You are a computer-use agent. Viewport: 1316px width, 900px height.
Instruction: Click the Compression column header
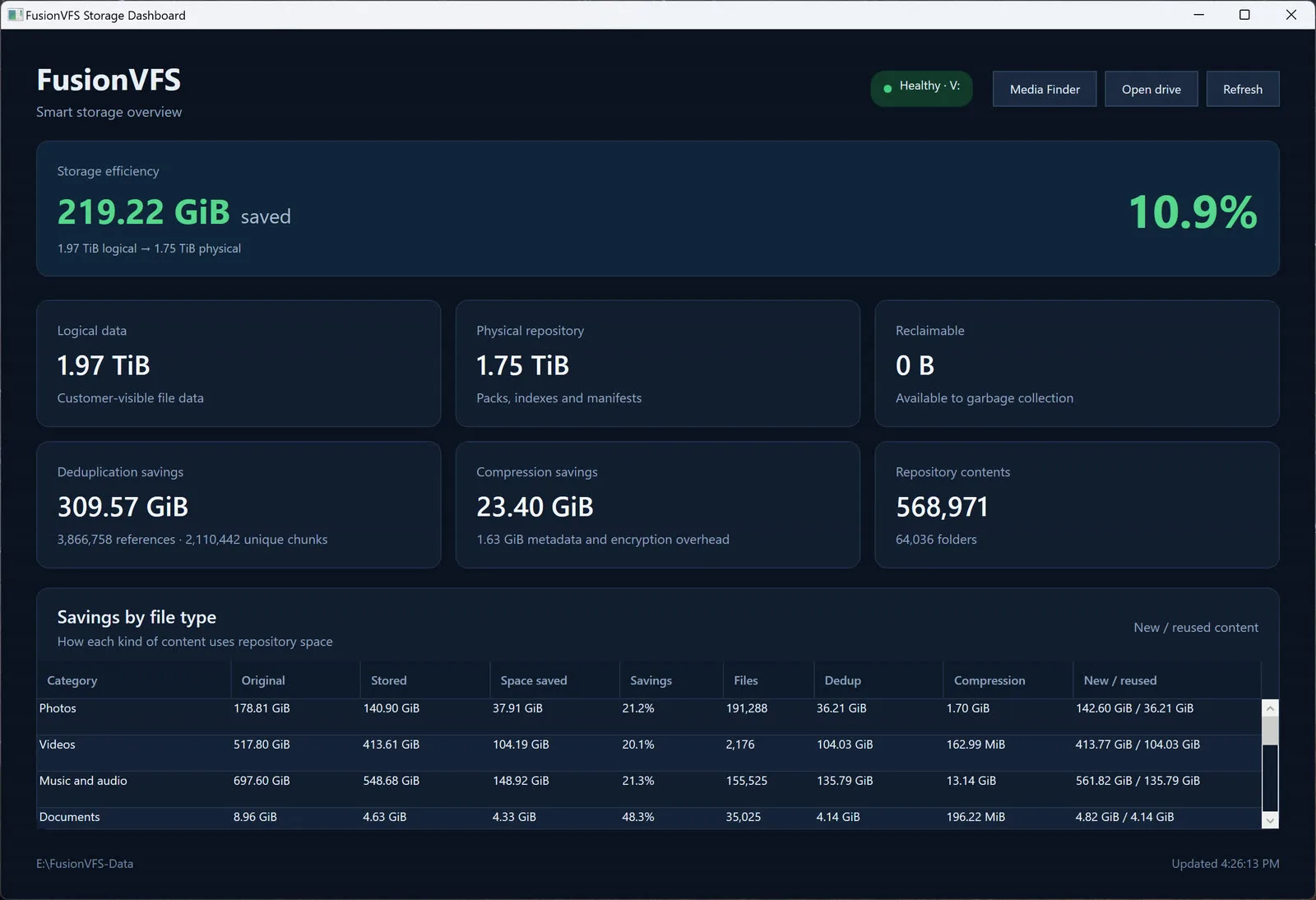tap(1008, 680)
